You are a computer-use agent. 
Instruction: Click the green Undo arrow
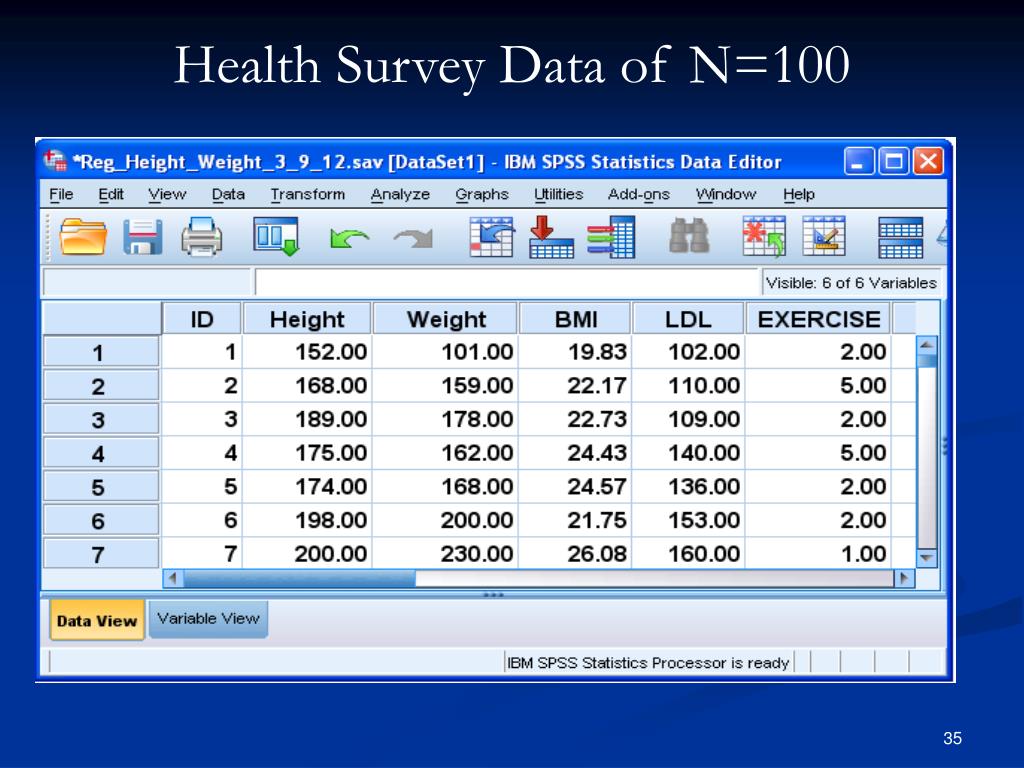coord(349,238)
